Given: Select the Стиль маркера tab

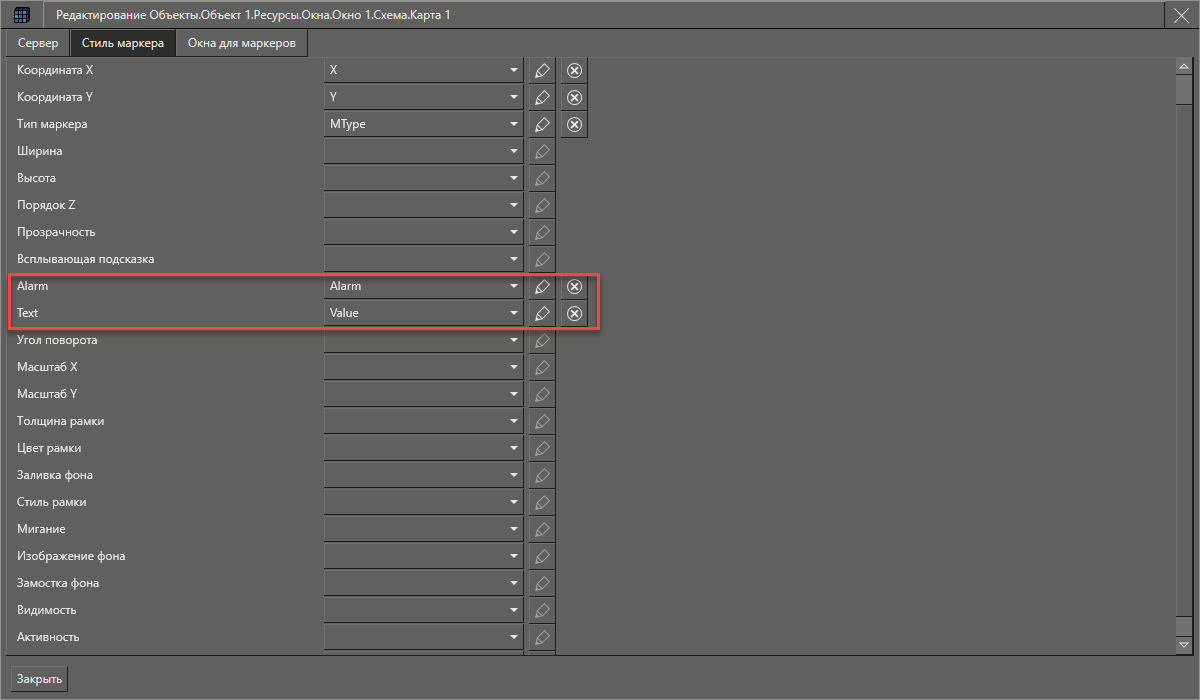Looking at the screenshot, I should point(123,44).
